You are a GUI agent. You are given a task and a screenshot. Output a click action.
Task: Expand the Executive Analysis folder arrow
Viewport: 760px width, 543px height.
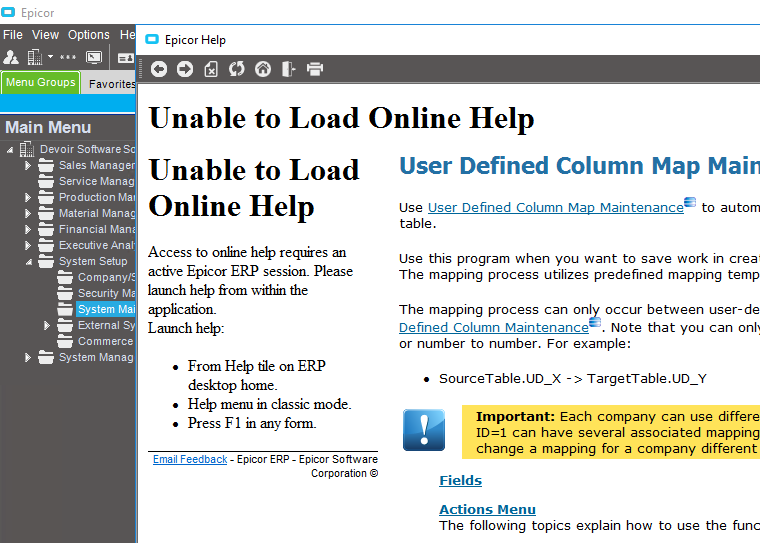coord(28,245)
